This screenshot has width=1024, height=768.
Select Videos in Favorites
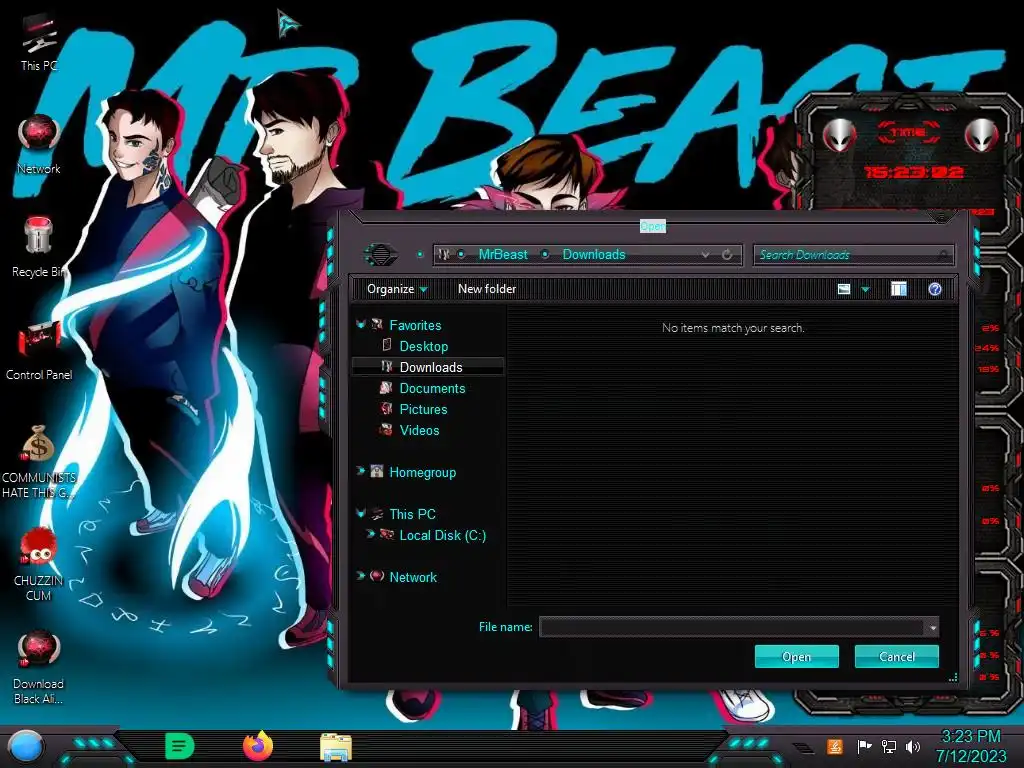click(x=419, y=430)
